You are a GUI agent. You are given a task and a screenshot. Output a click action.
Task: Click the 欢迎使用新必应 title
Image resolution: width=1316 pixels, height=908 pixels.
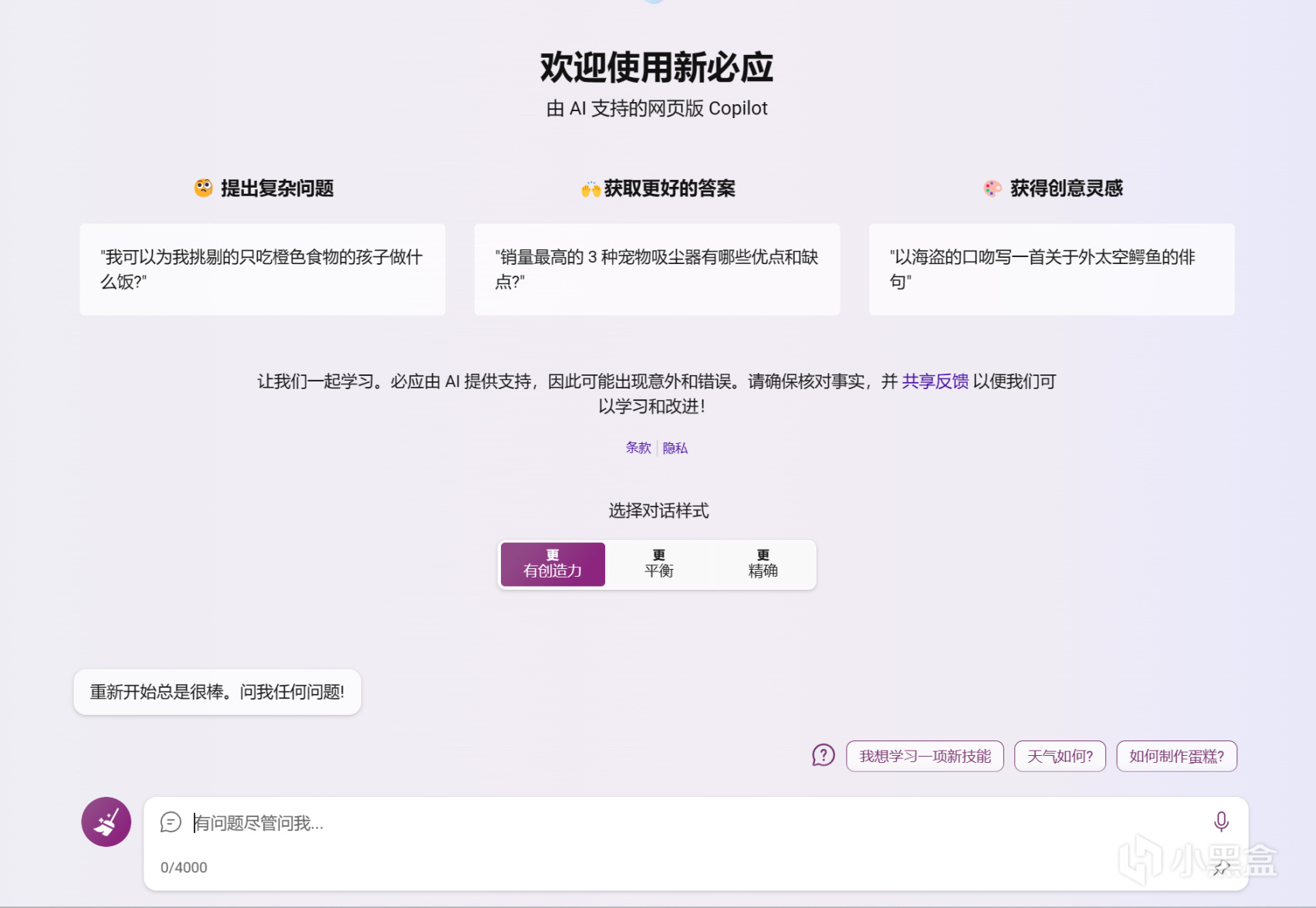pyautogui.click(x=657, y=67)
